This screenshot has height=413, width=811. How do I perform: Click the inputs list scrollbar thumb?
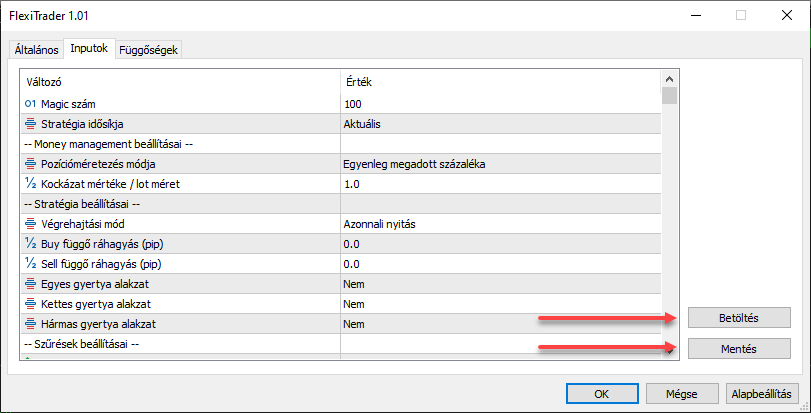[x=669, y=96]
